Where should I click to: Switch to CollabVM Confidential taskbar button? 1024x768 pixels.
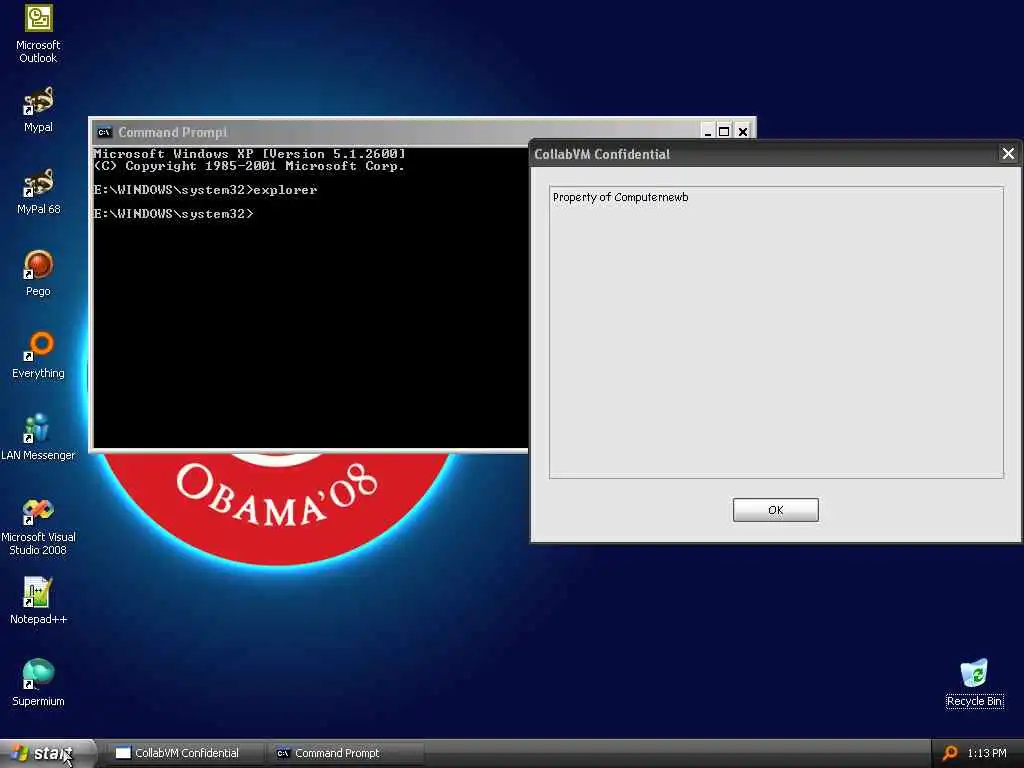pos(186,753)
